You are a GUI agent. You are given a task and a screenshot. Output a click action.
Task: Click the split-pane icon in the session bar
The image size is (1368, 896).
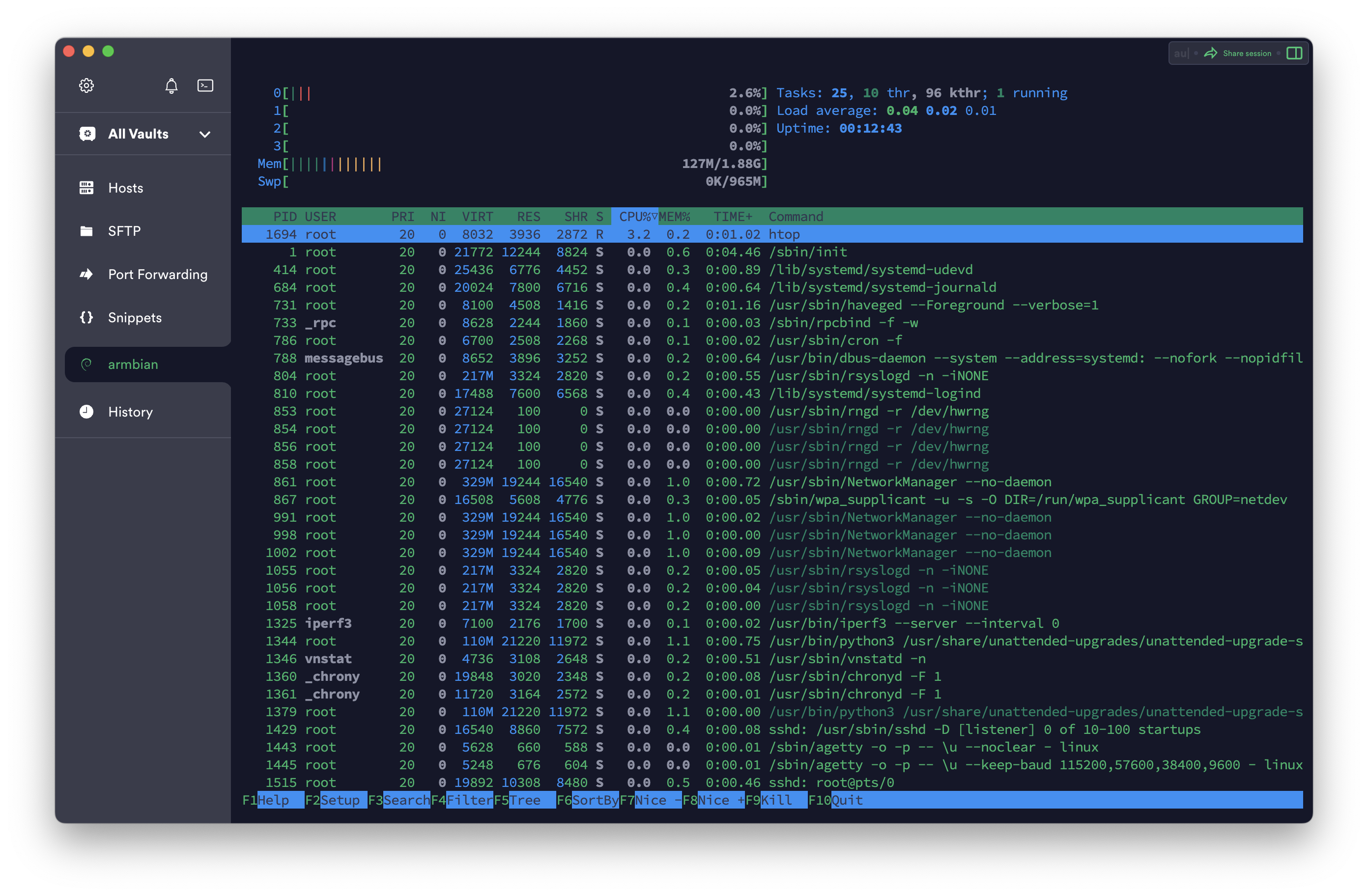coord(1295,53)
